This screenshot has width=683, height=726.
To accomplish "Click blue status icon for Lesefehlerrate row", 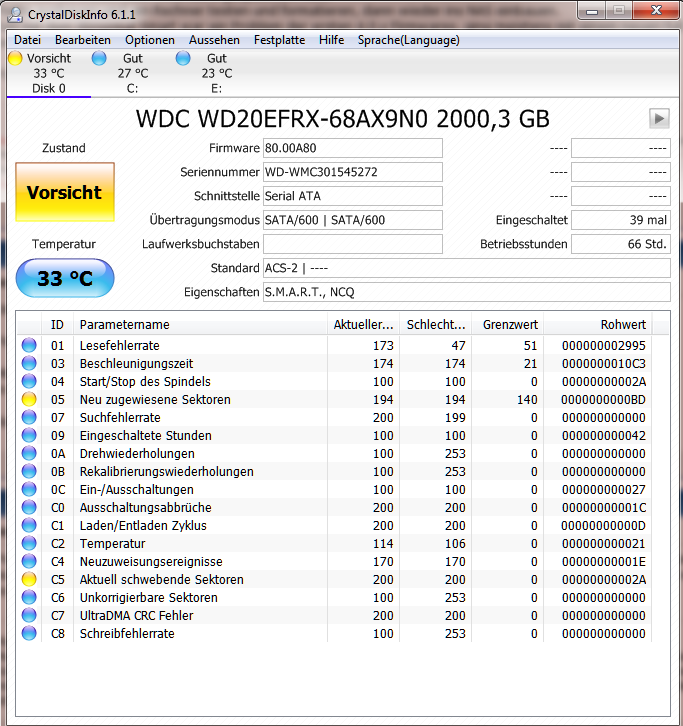I will pyautogui.click(x=29, y=345).
